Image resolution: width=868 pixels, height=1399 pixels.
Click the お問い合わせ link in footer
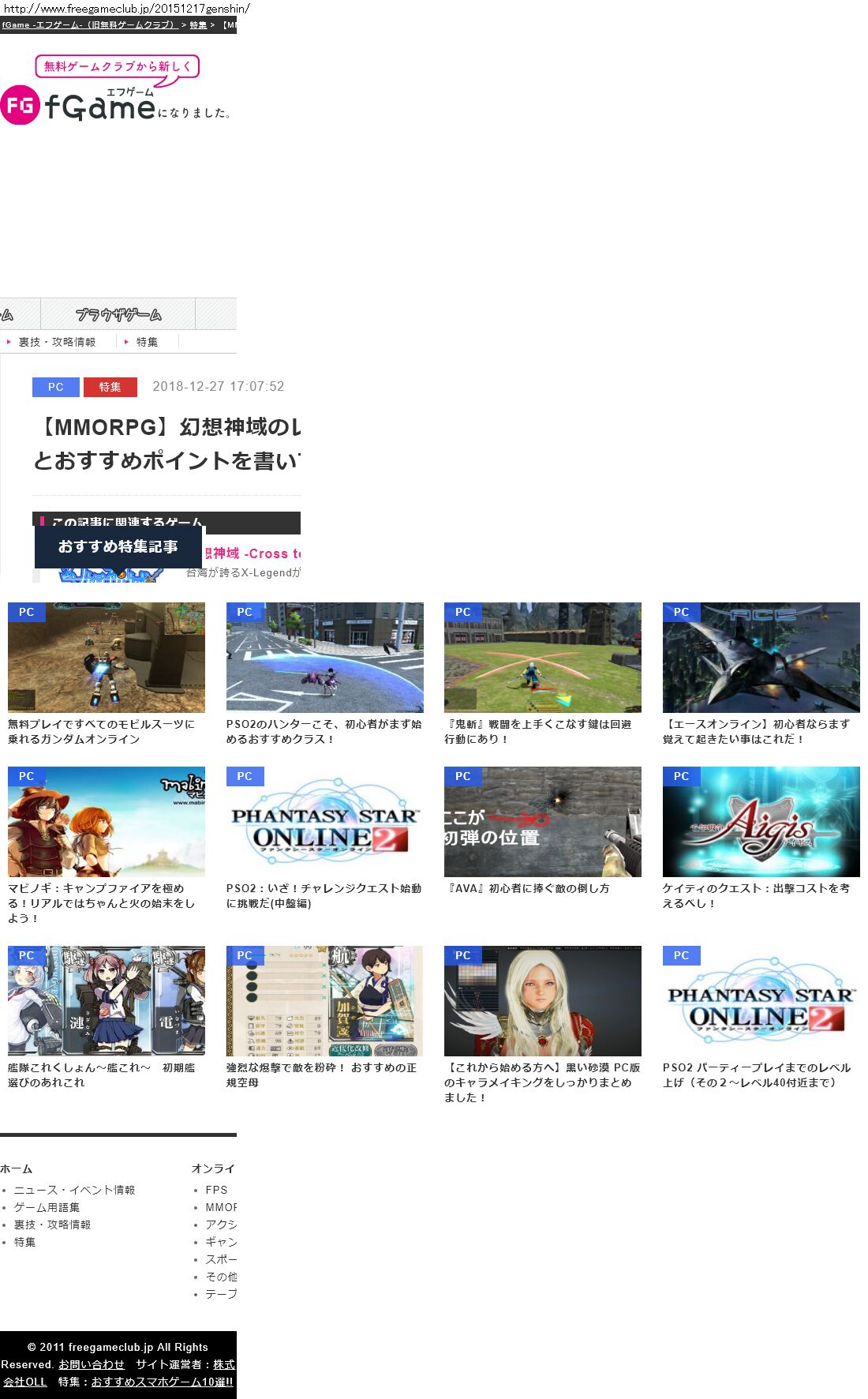[x=92, y=1364]
